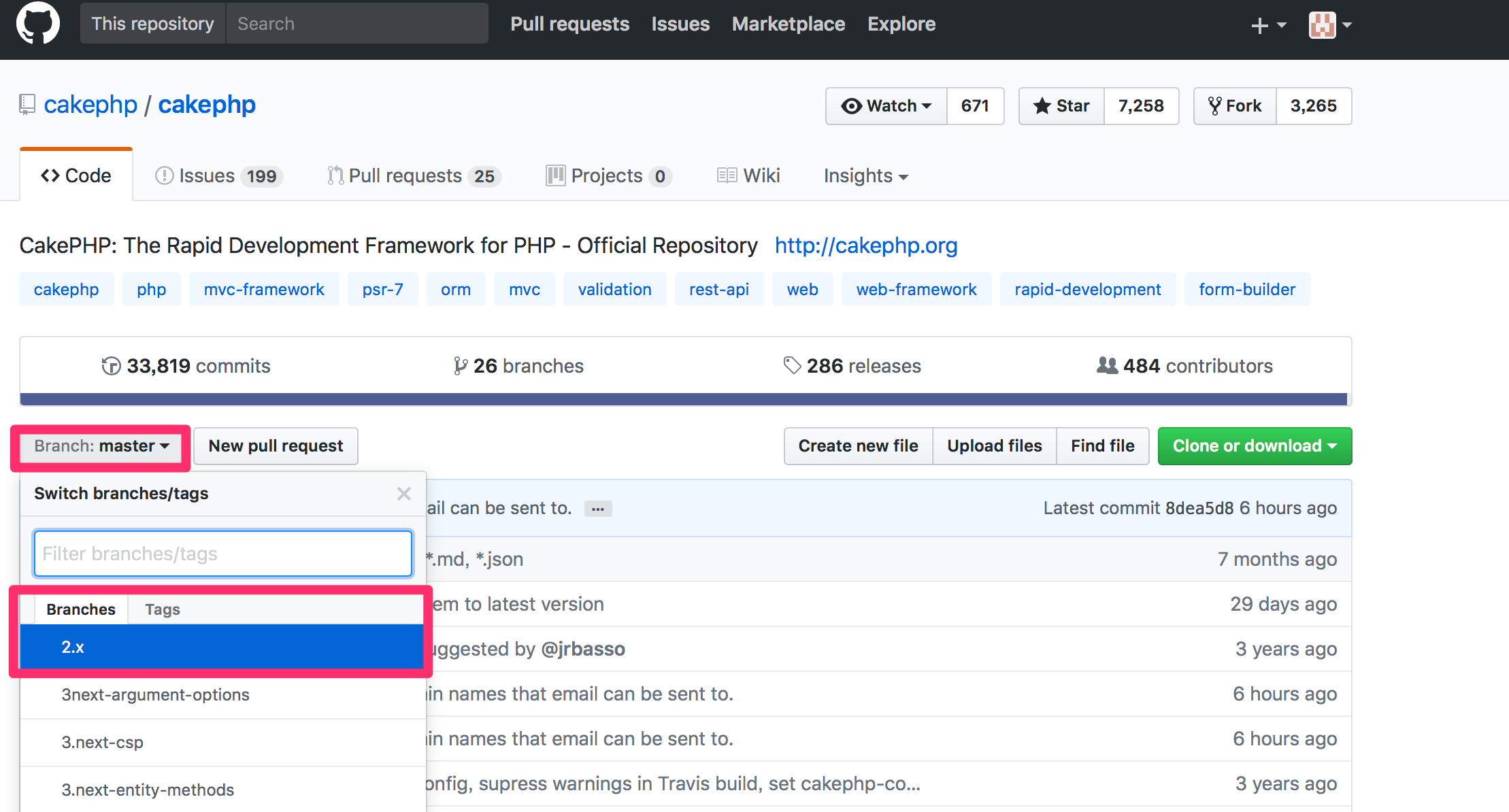Expand Clone or download dropdown
1509x812 pixels.
1255,446
